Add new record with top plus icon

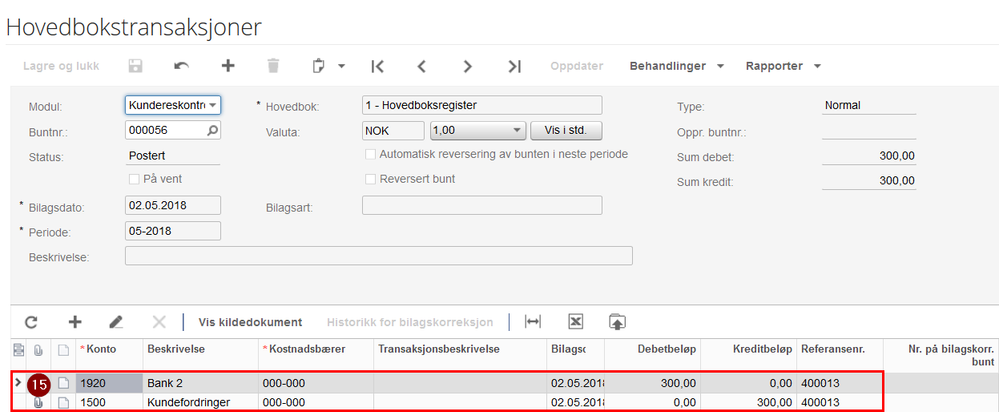[228, 66]
